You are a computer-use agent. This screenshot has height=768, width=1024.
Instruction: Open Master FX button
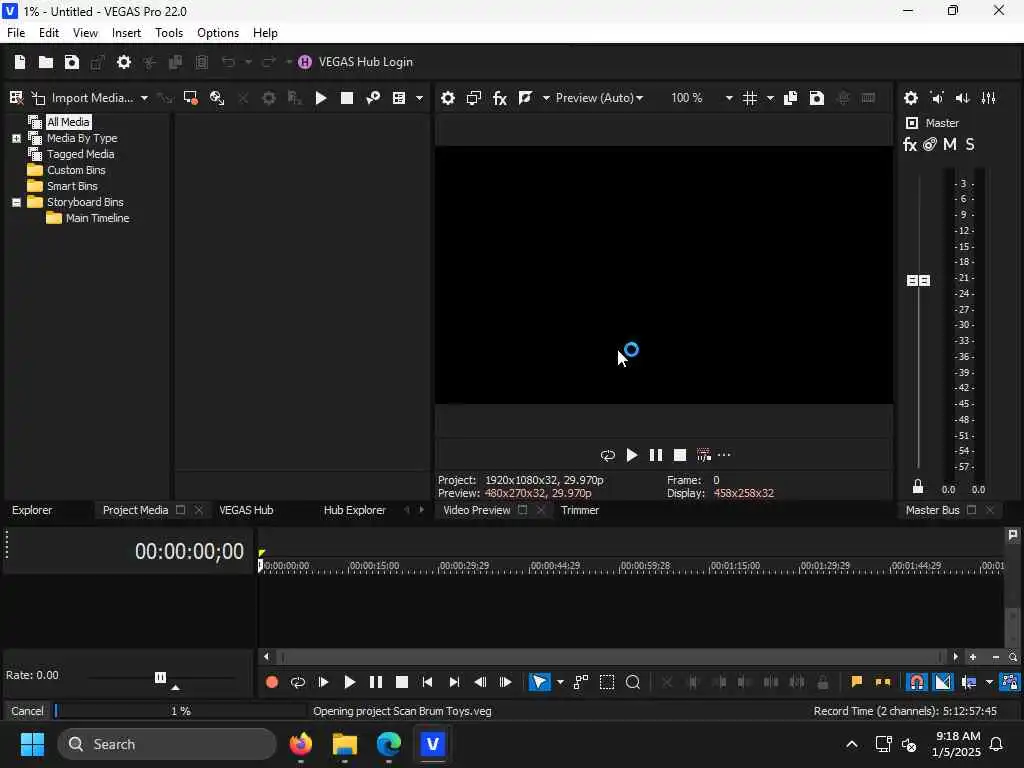(910, 144)
